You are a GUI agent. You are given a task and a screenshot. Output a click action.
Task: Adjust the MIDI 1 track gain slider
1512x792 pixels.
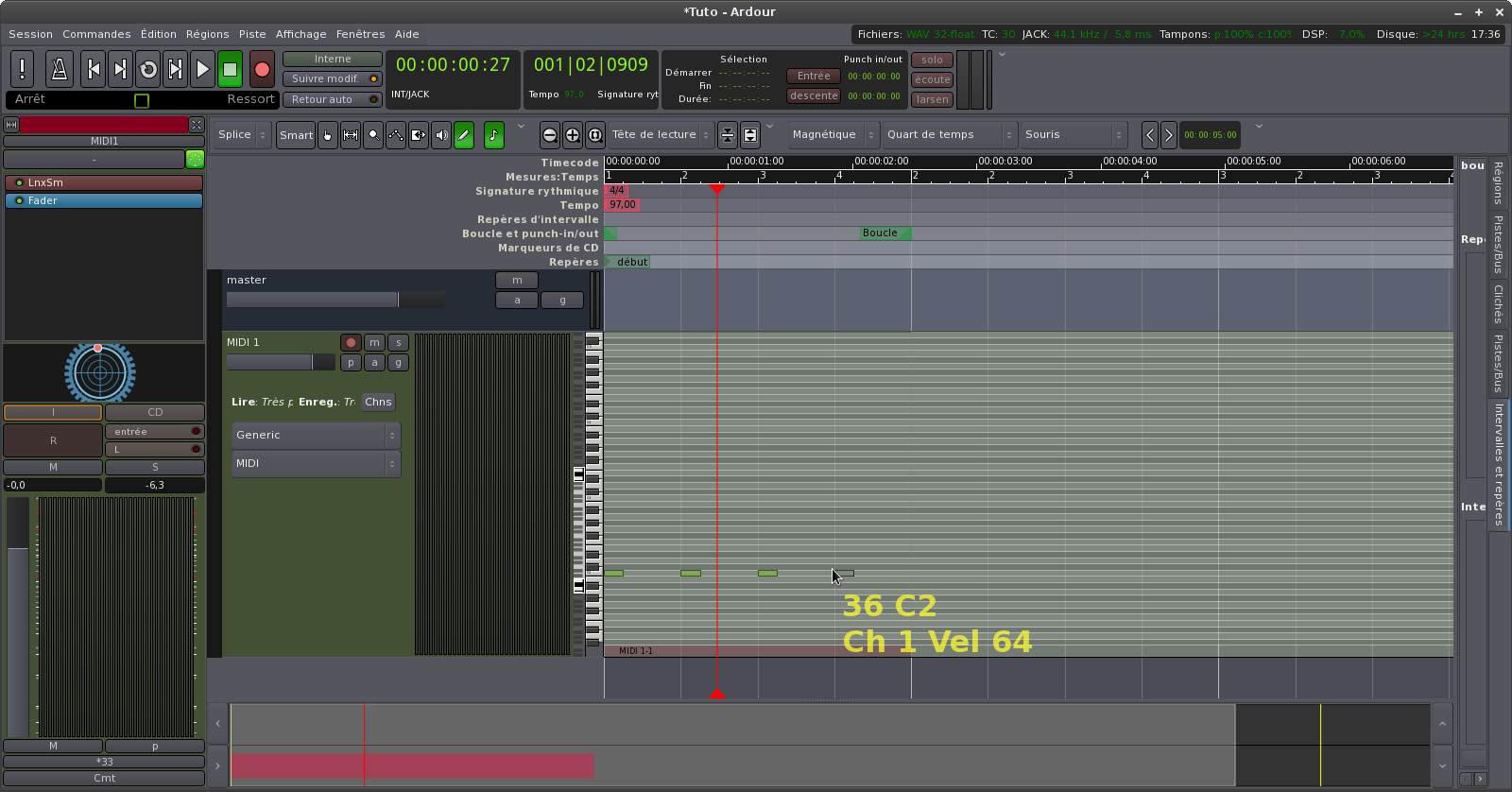click(281, 362)
